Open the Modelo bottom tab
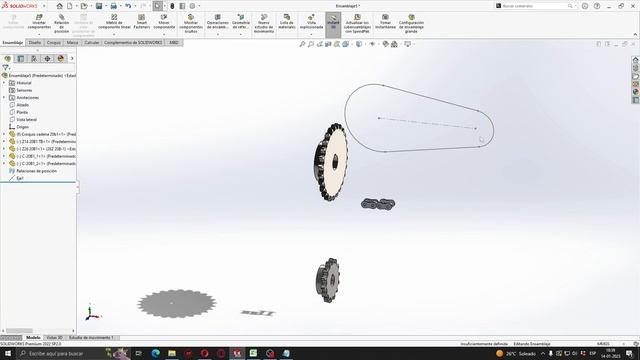Image resolution: width=640 pixels, height=360 pixels. (x=33, y=338)
